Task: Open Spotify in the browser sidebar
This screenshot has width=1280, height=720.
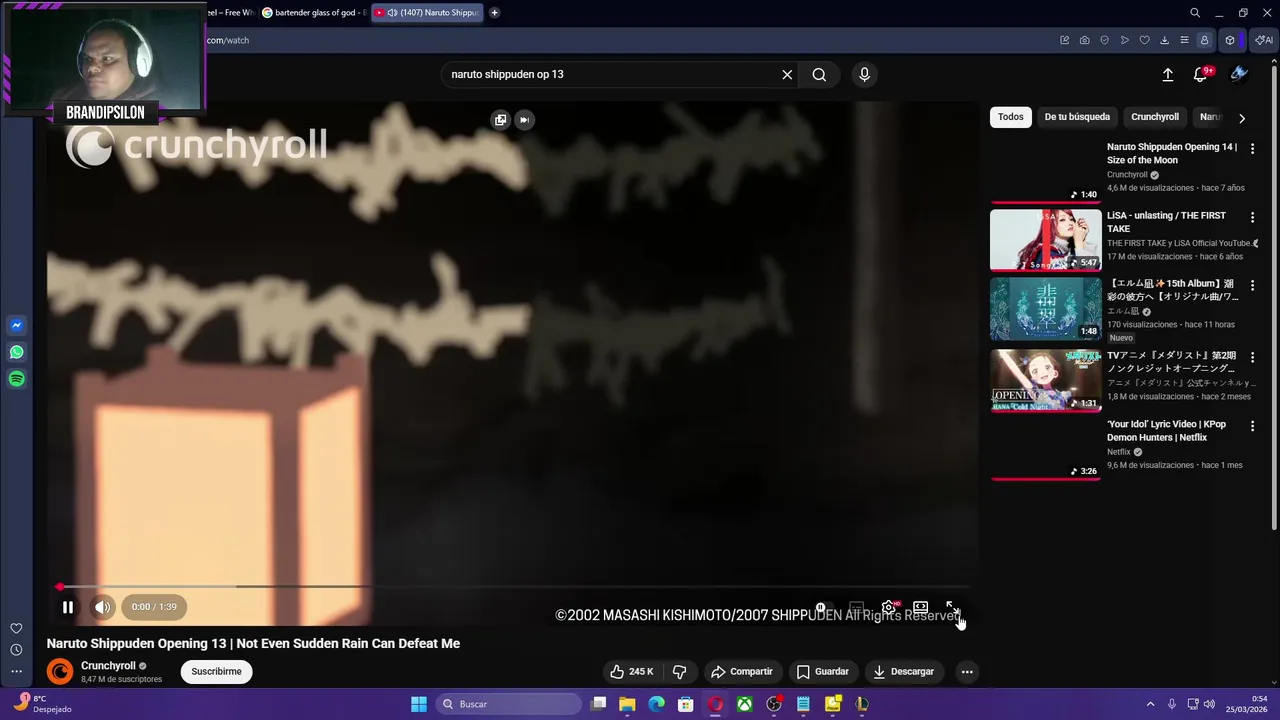Action: click(x=17, y=379)
